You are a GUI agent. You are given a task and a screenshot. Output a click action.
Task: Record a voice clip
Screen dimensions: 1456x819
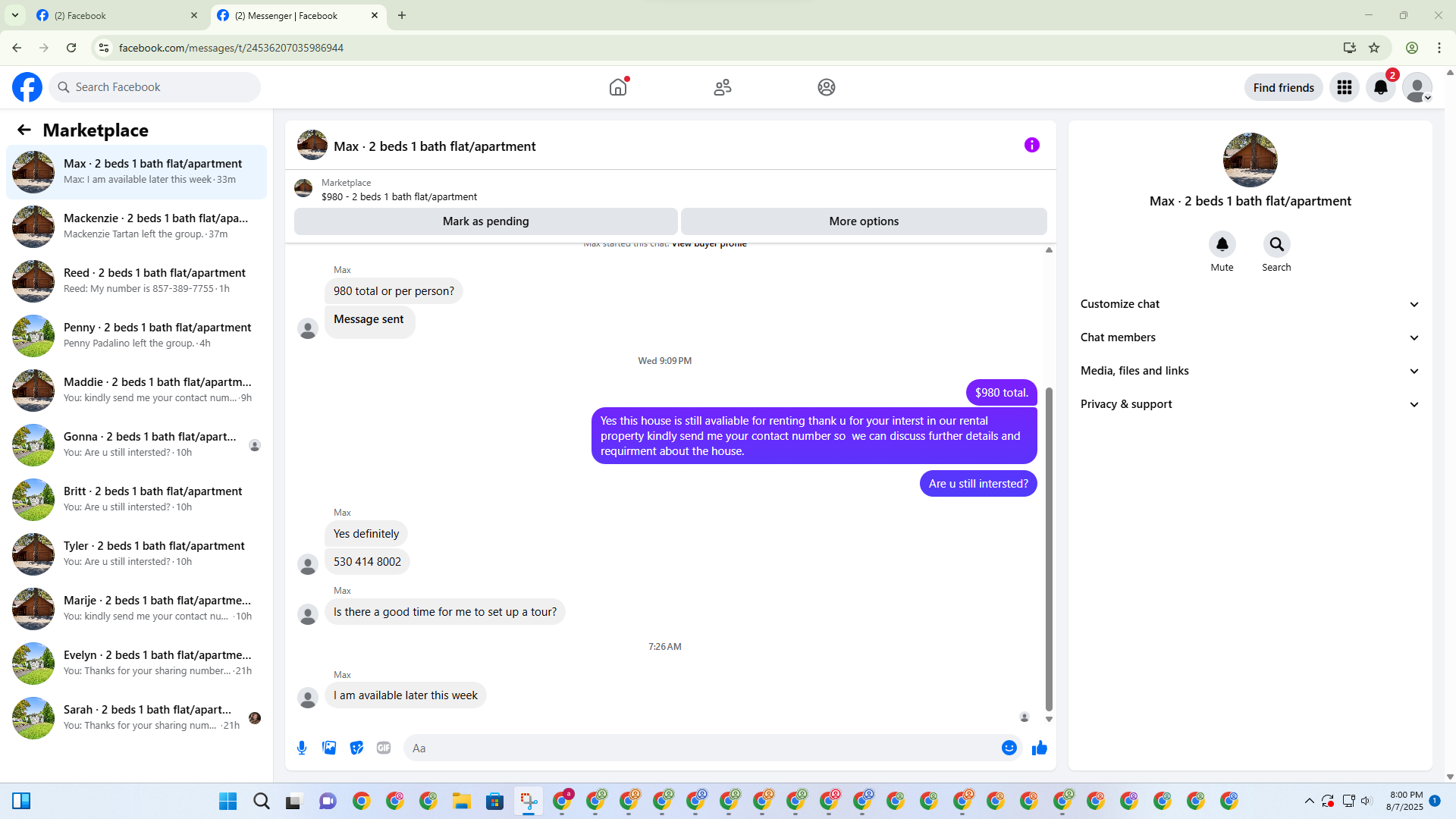point(302,748)
